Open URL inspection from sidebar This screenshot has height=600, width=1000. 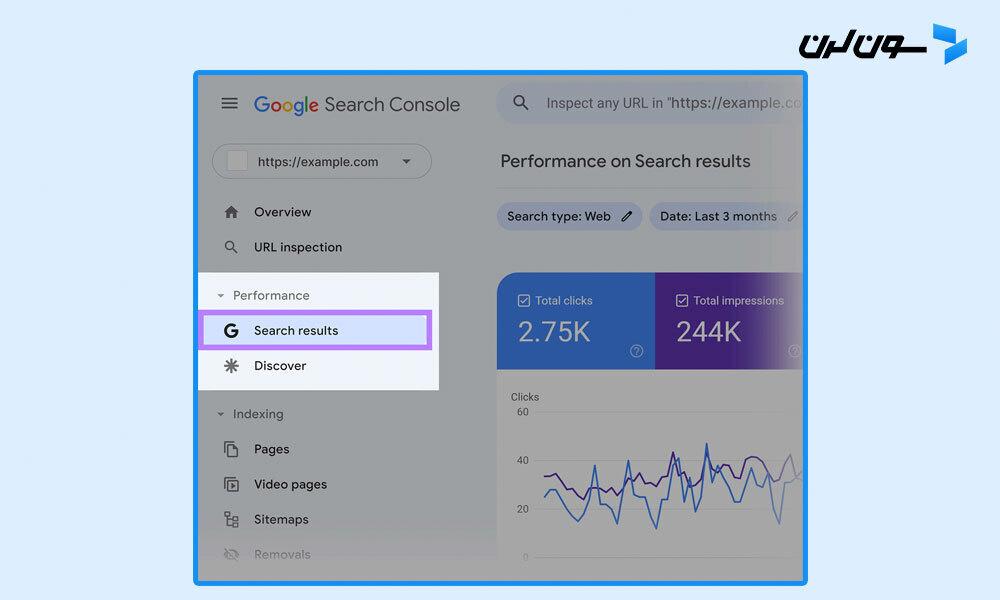pyautogui.click(x=298, y=247)
